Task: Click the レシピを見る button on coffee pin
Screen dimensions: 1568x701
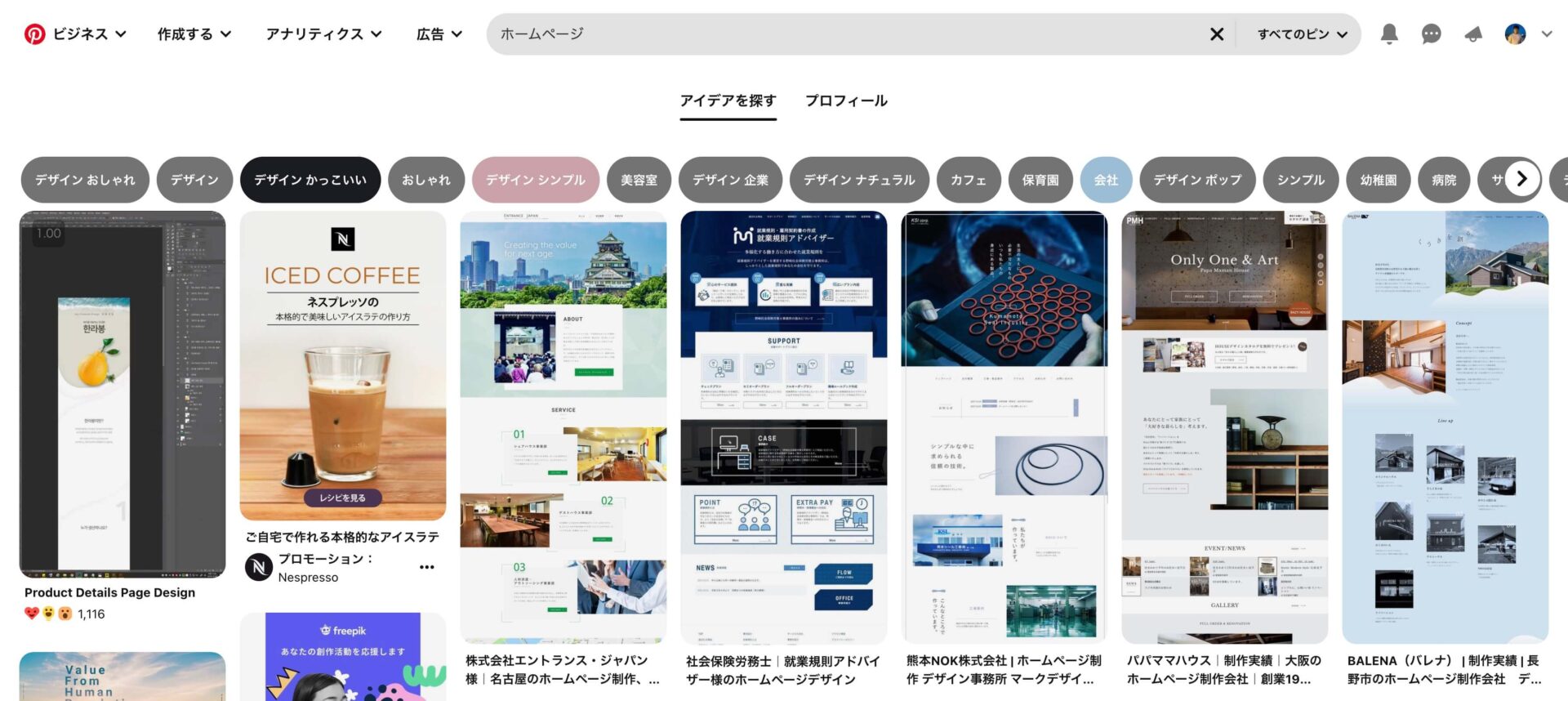Action: pyautogui.click(x=343, y=498)
